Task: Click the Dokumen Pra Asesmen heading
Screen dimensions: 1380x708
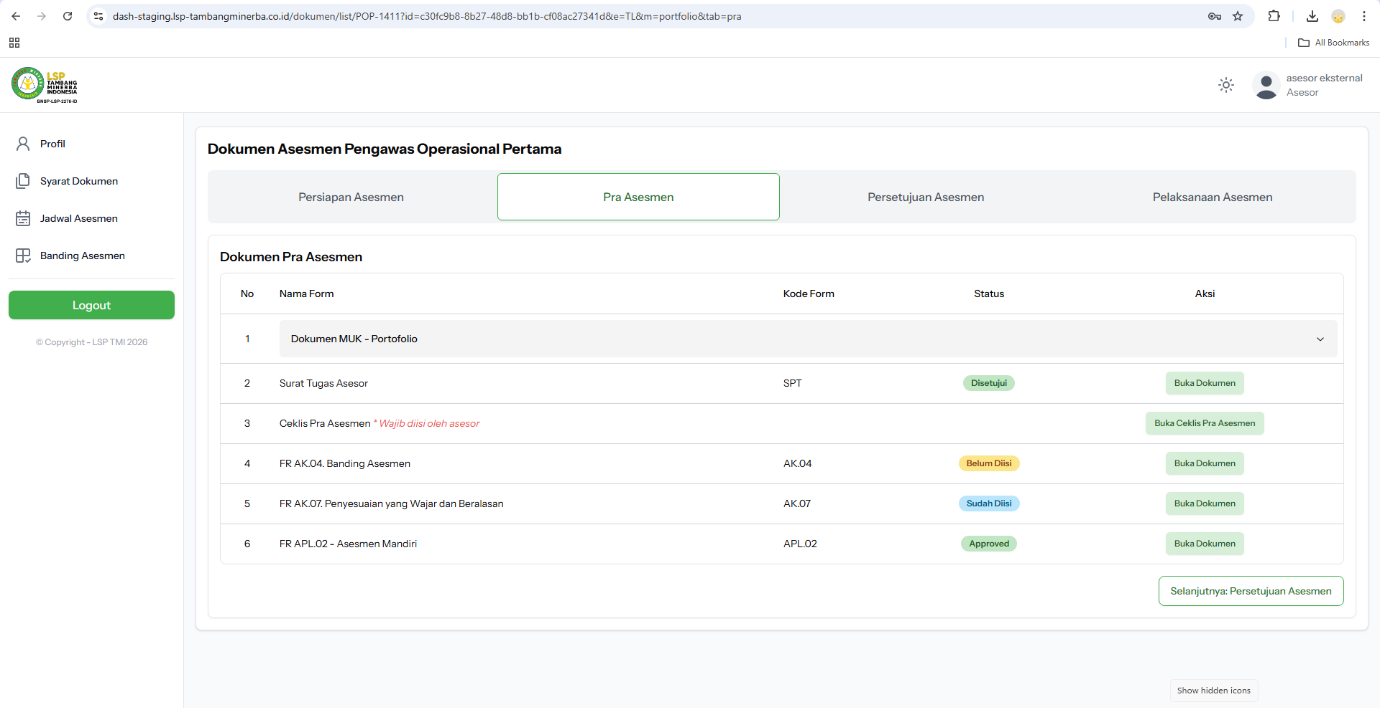Action: coord(291,257)
